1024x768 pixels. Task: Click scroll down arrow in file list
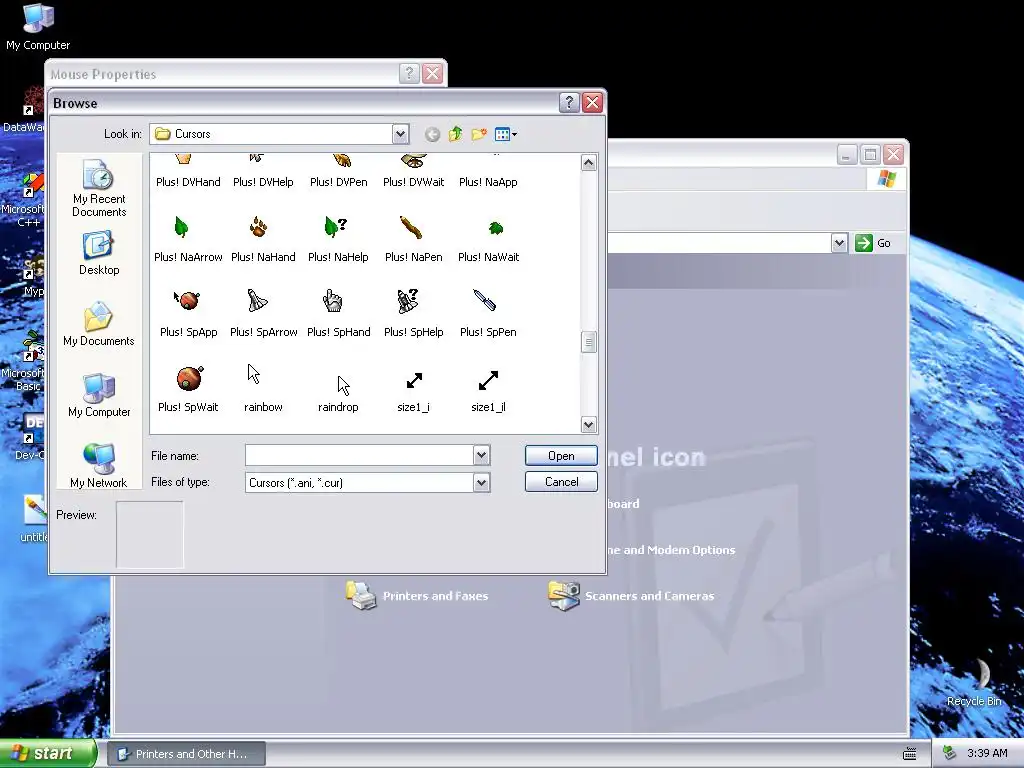588,424
